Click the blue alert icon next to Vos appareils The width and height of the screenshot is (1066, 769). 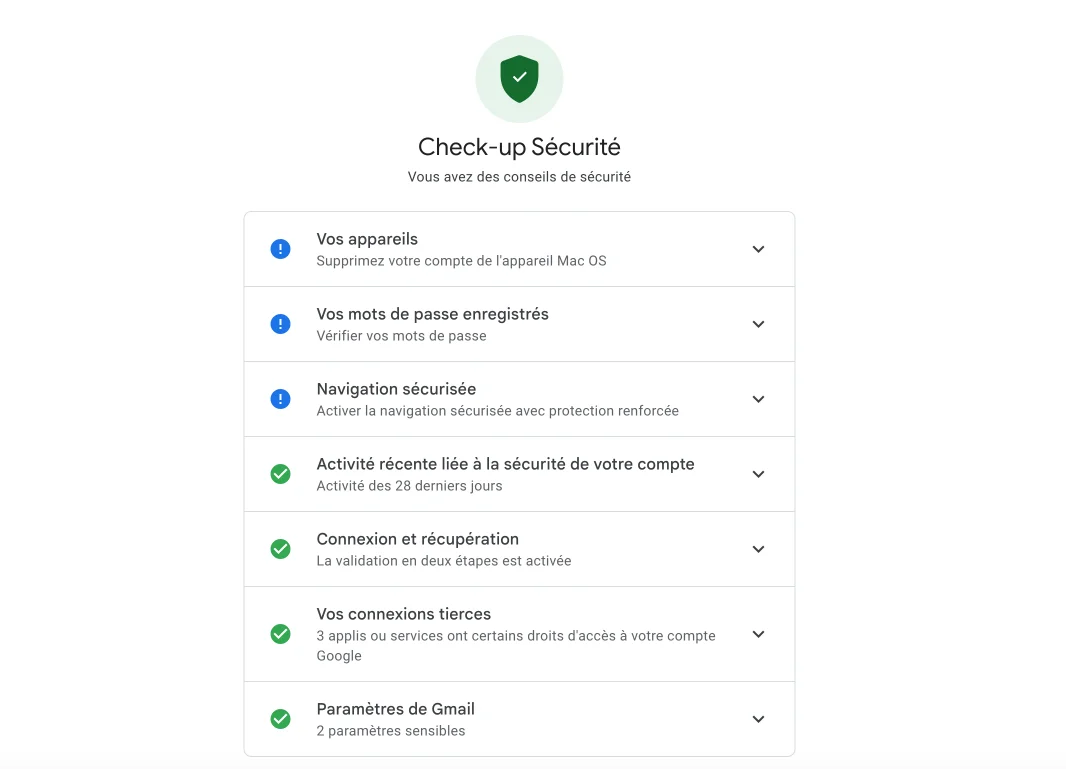[280, 248]
